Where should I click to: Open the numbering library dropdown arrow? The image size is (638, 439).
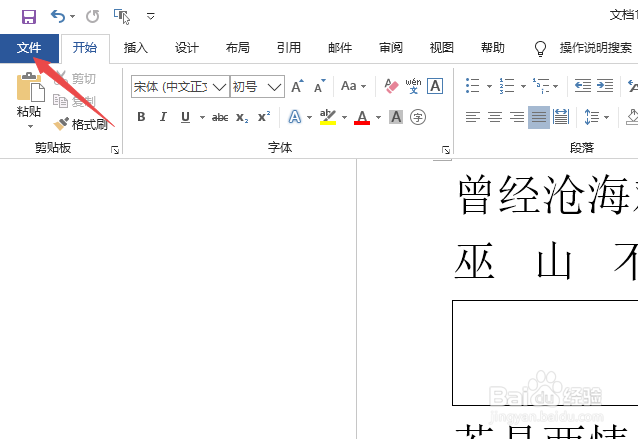[523, 86]
